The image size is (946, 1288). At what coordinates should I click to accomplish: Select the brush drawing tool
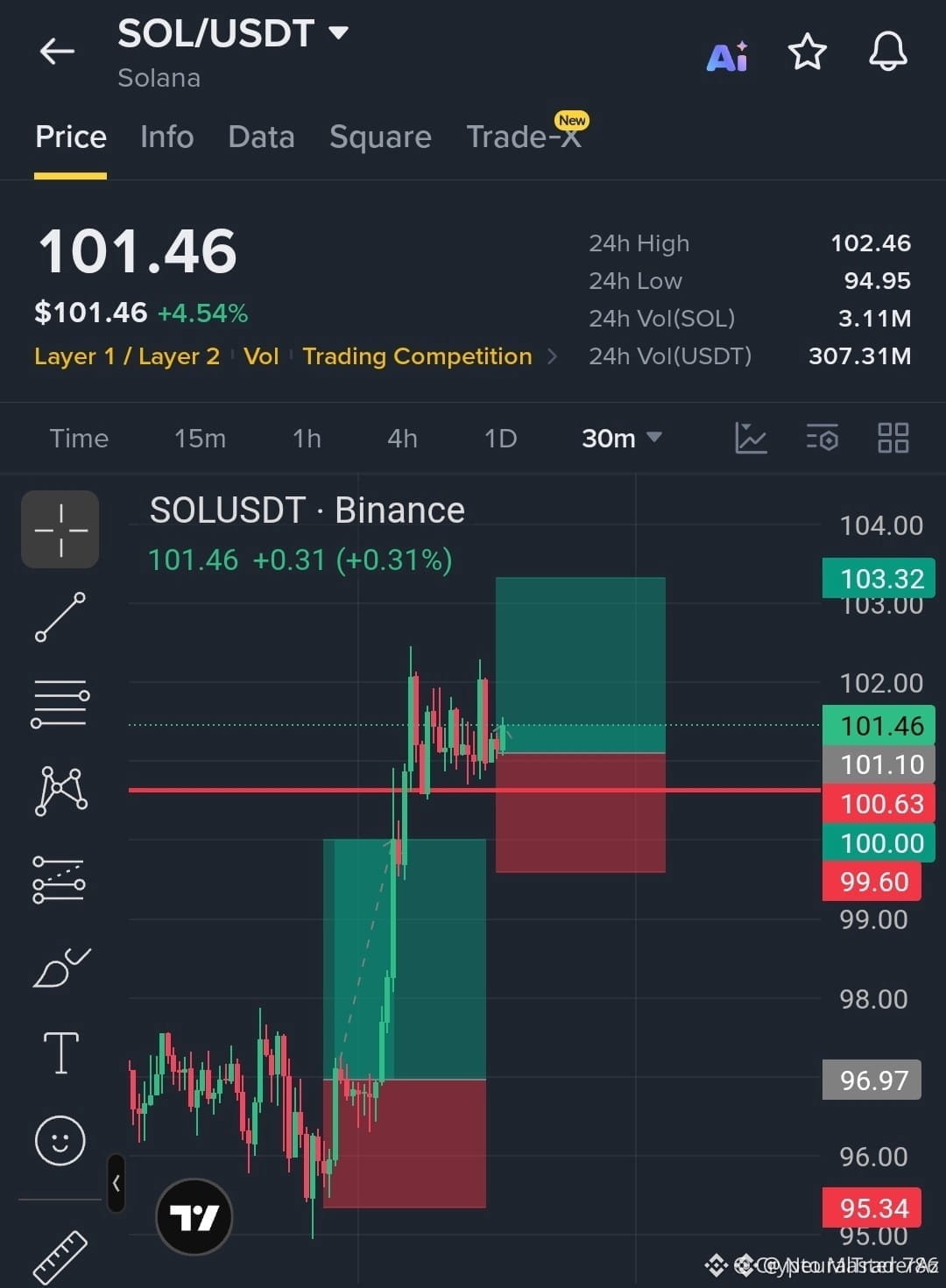pyautogui.click(x=61, y=967)
